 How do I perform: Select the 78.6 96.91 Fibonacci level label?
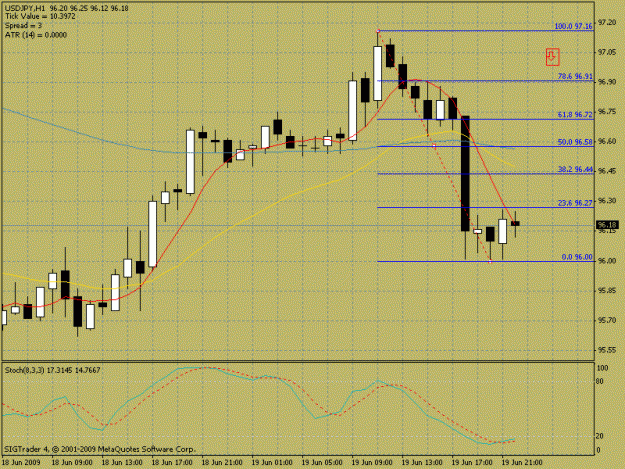point(575,76)
